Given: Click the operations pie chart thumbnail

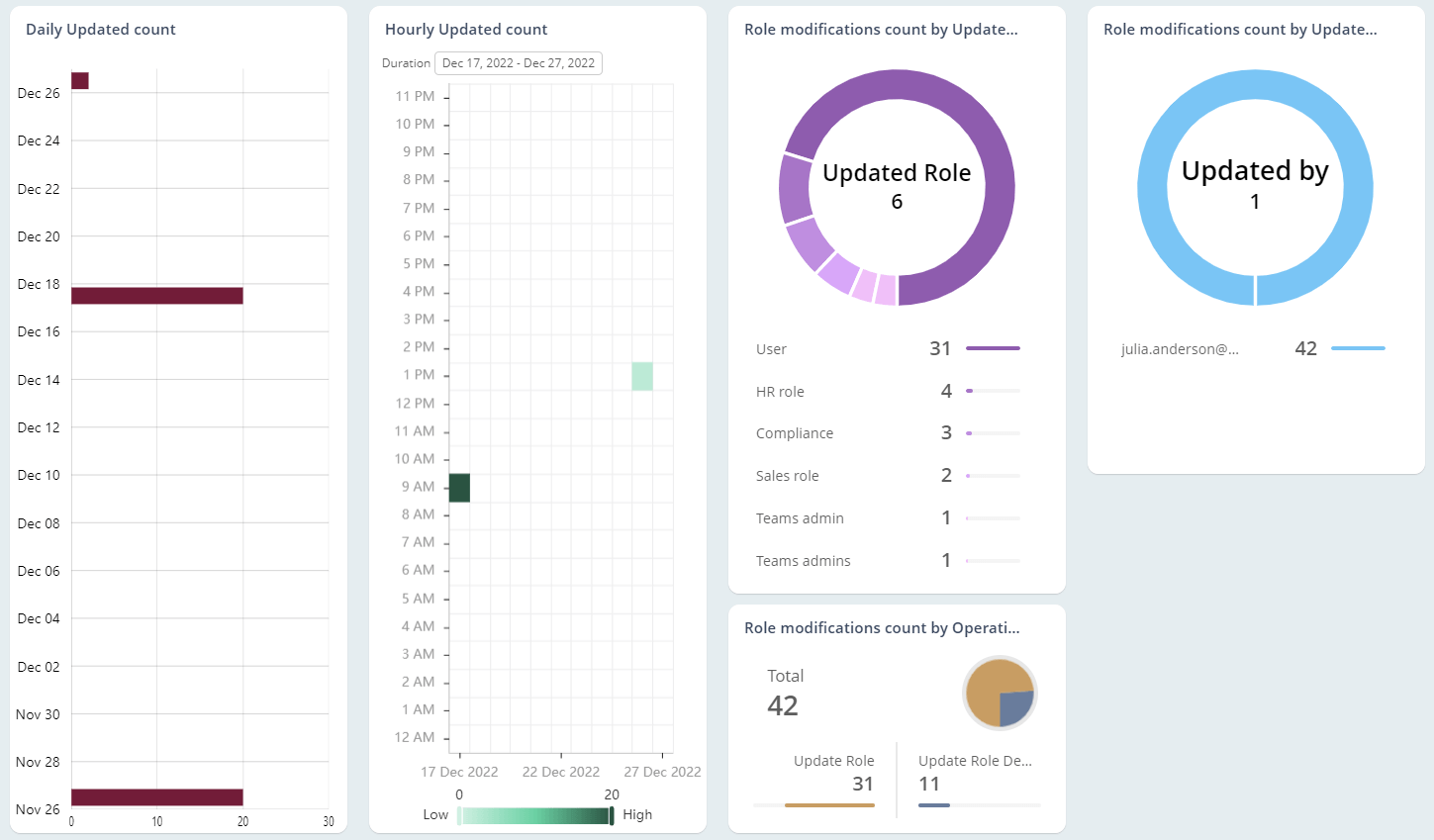Looking at the screenshot, I should 1000,693.
